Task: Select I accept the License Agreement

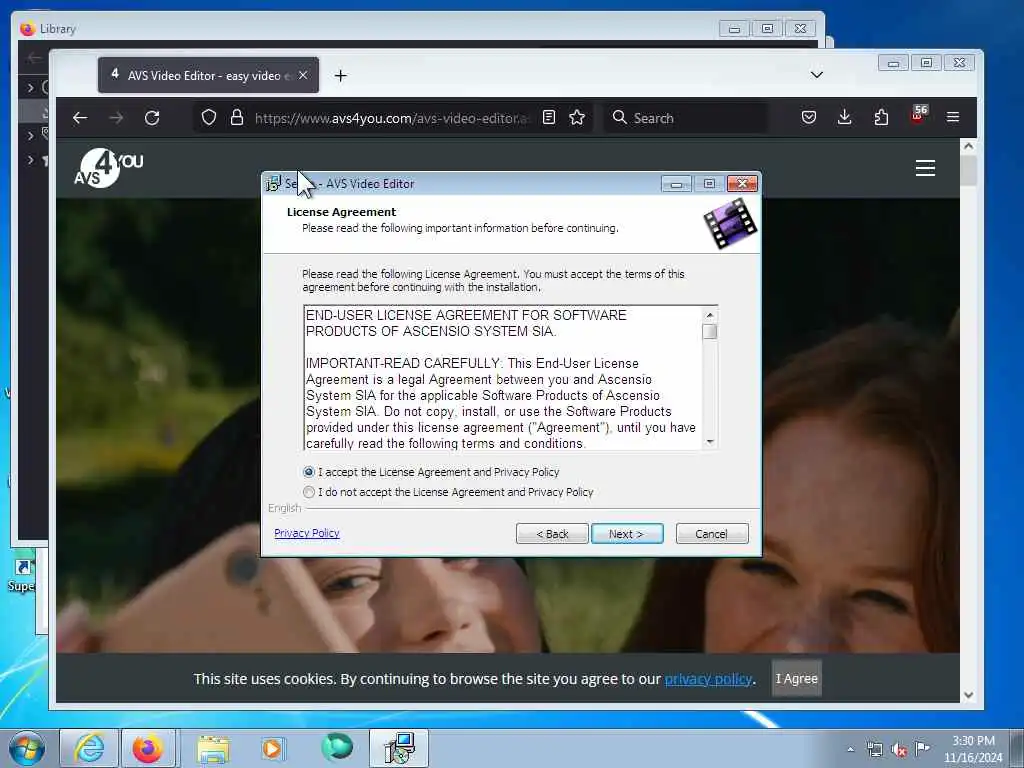Action: click(x=309, y=472)
